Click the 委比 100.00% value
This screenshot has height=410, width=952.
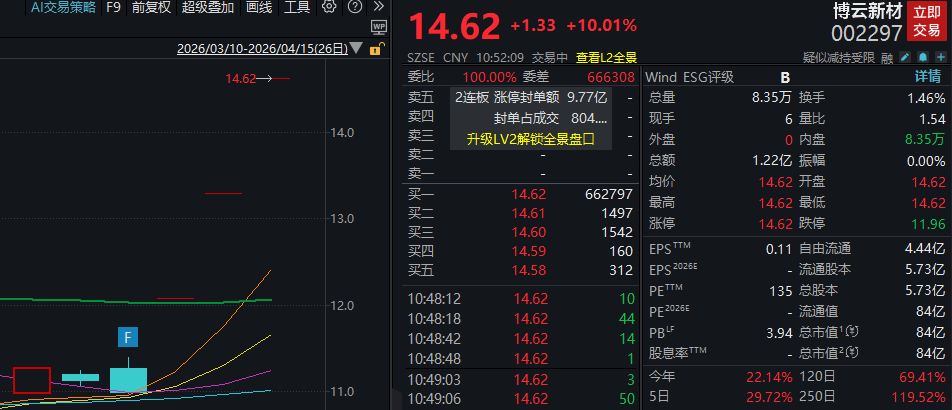pos(489,77)
